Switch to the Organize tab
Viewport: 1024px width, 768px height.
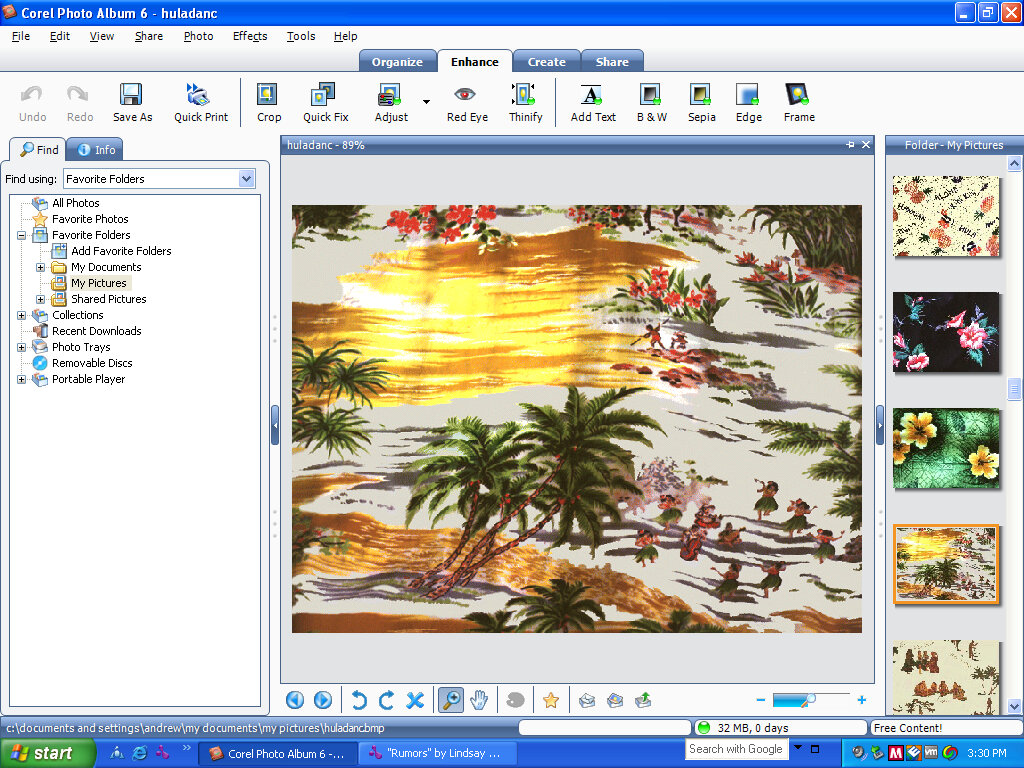(397, 61)
